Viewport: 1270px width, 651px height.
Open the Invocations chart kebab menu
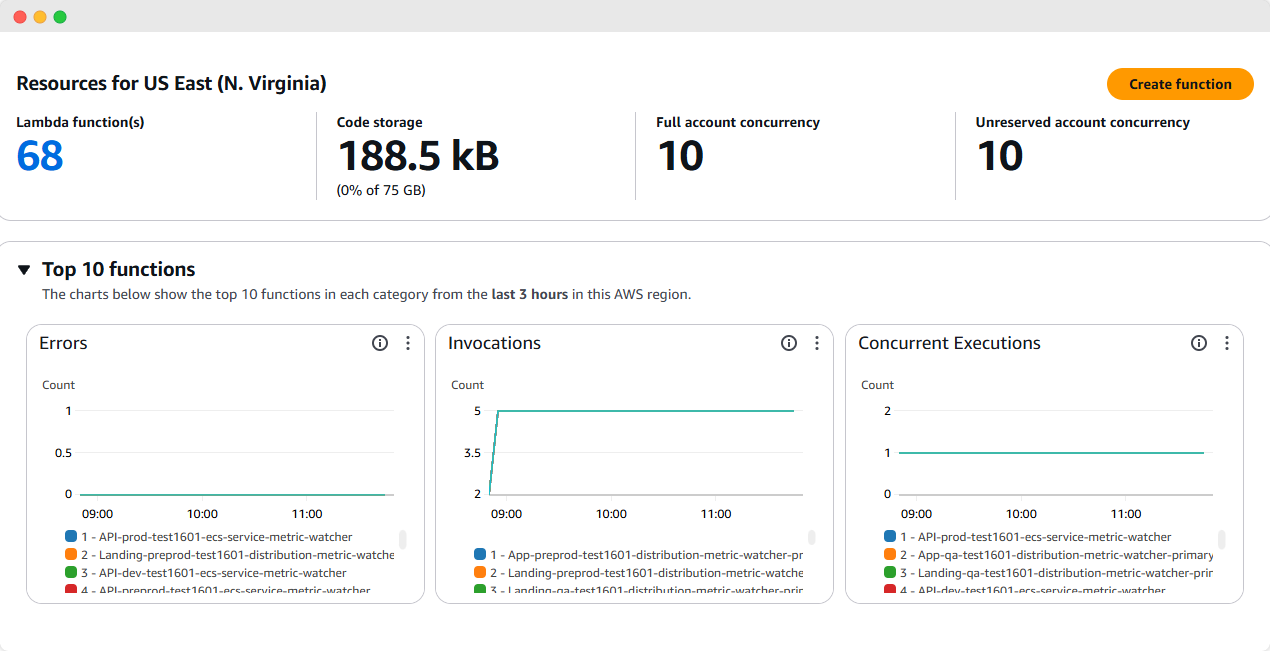[817, 343]
